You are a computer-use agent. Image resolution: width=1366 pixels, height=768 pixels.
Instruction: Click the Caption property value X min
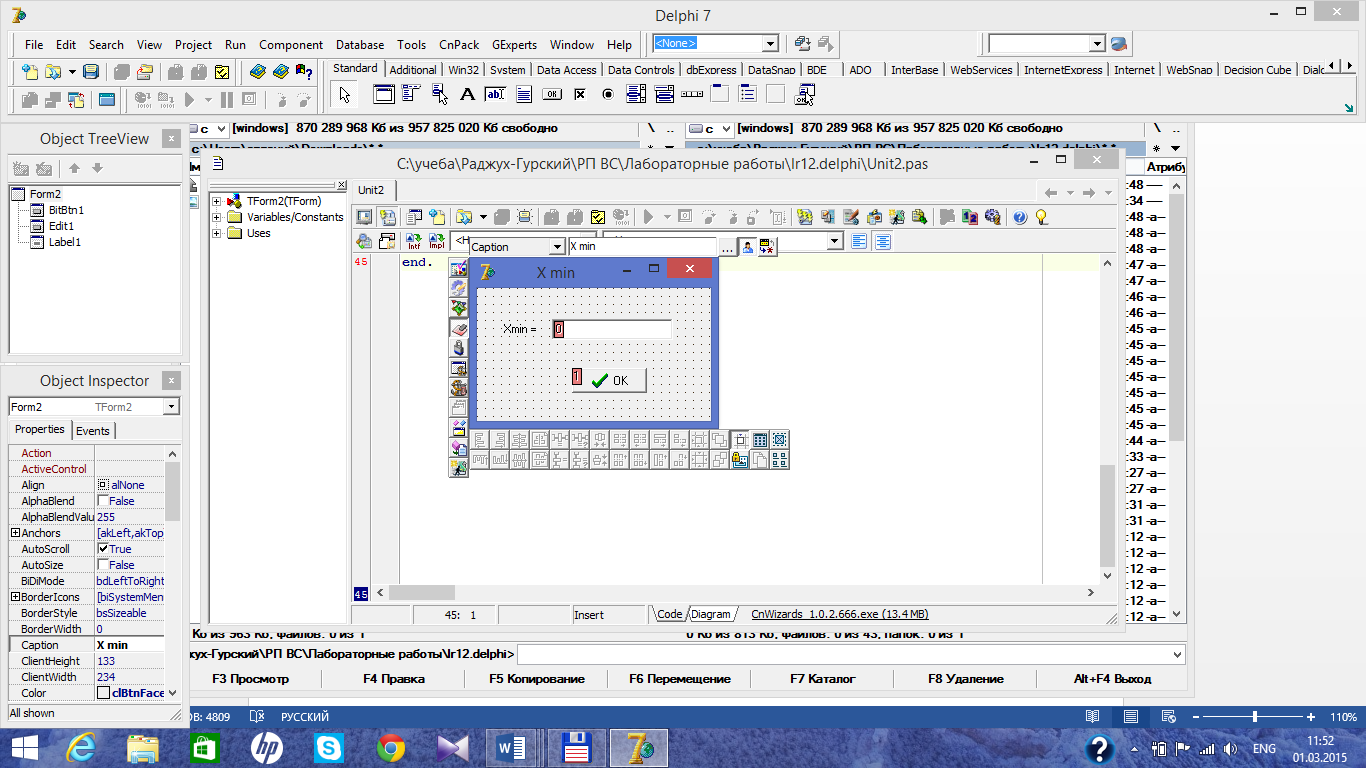(130, 645)
